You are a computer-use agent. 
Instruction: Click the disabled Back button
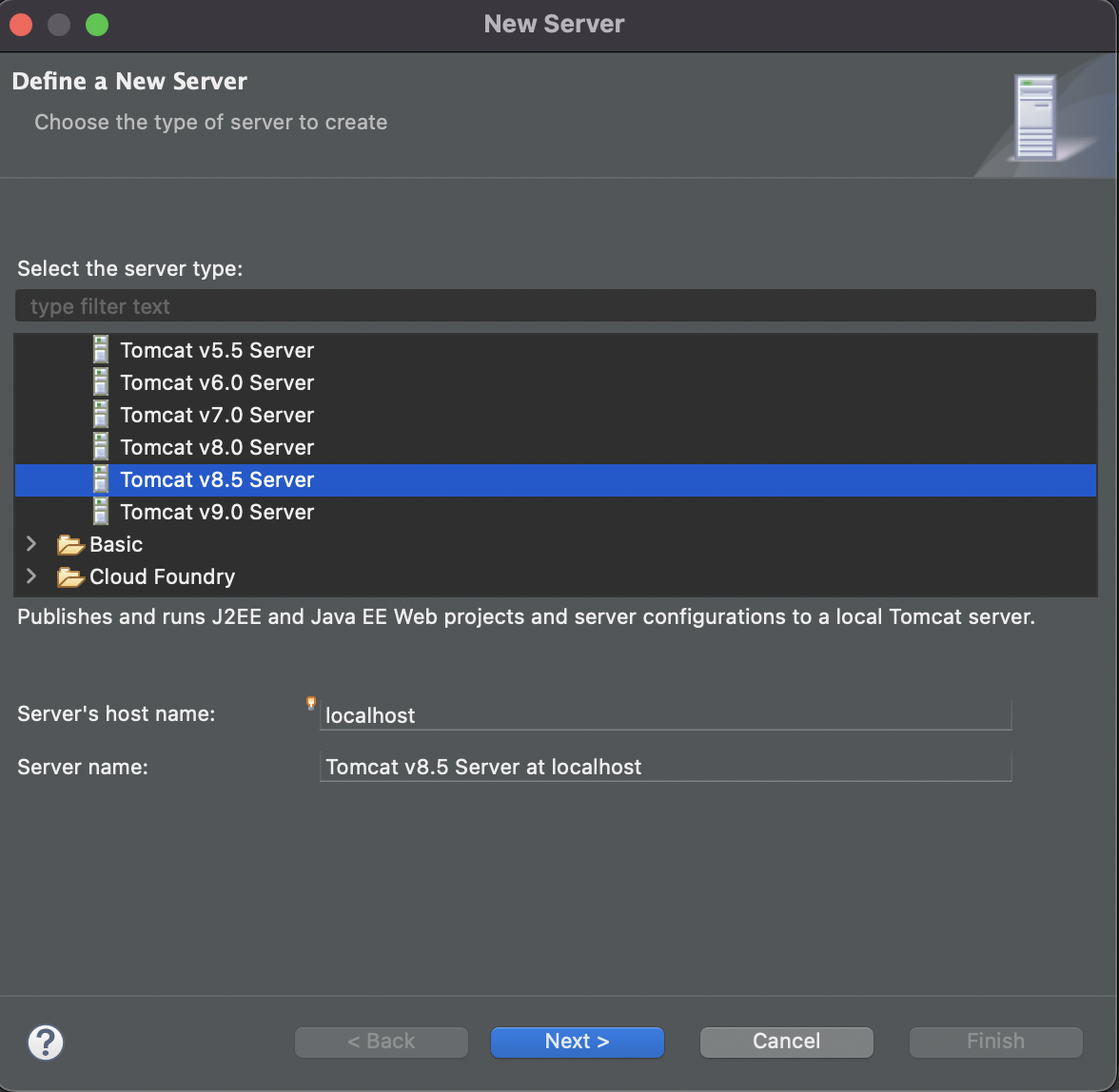[381, 1042]
